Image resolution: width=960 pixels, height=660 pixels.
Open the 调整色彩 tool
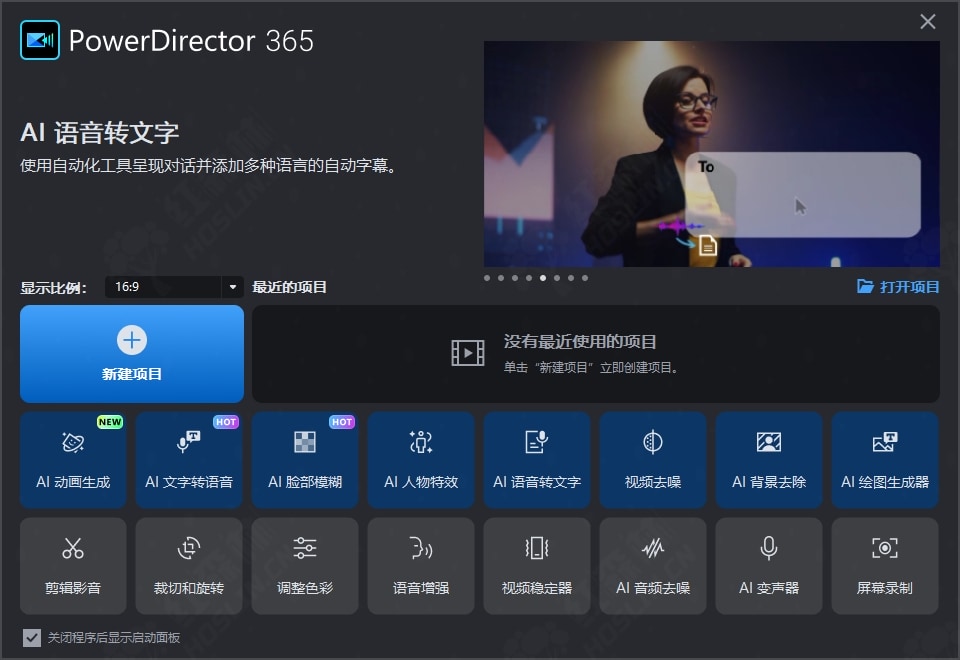pyautogui.click(x=305, y=566)
